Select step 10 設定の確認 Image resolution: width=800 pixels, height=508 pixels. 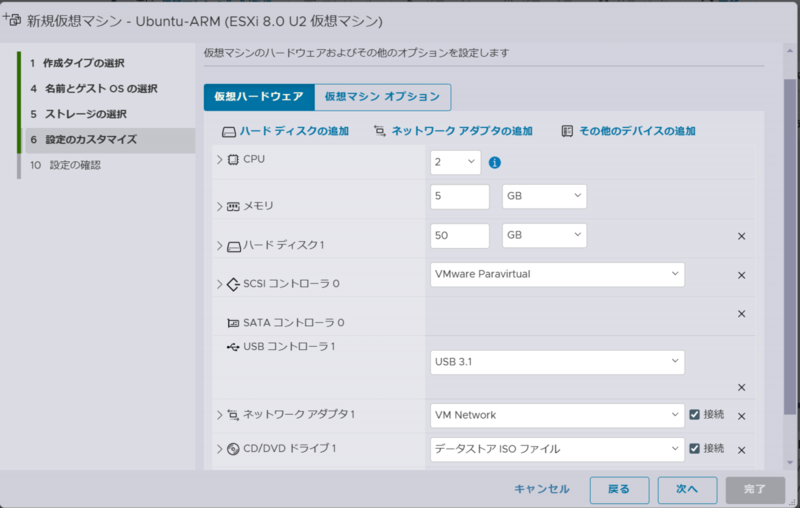[65, 165]
